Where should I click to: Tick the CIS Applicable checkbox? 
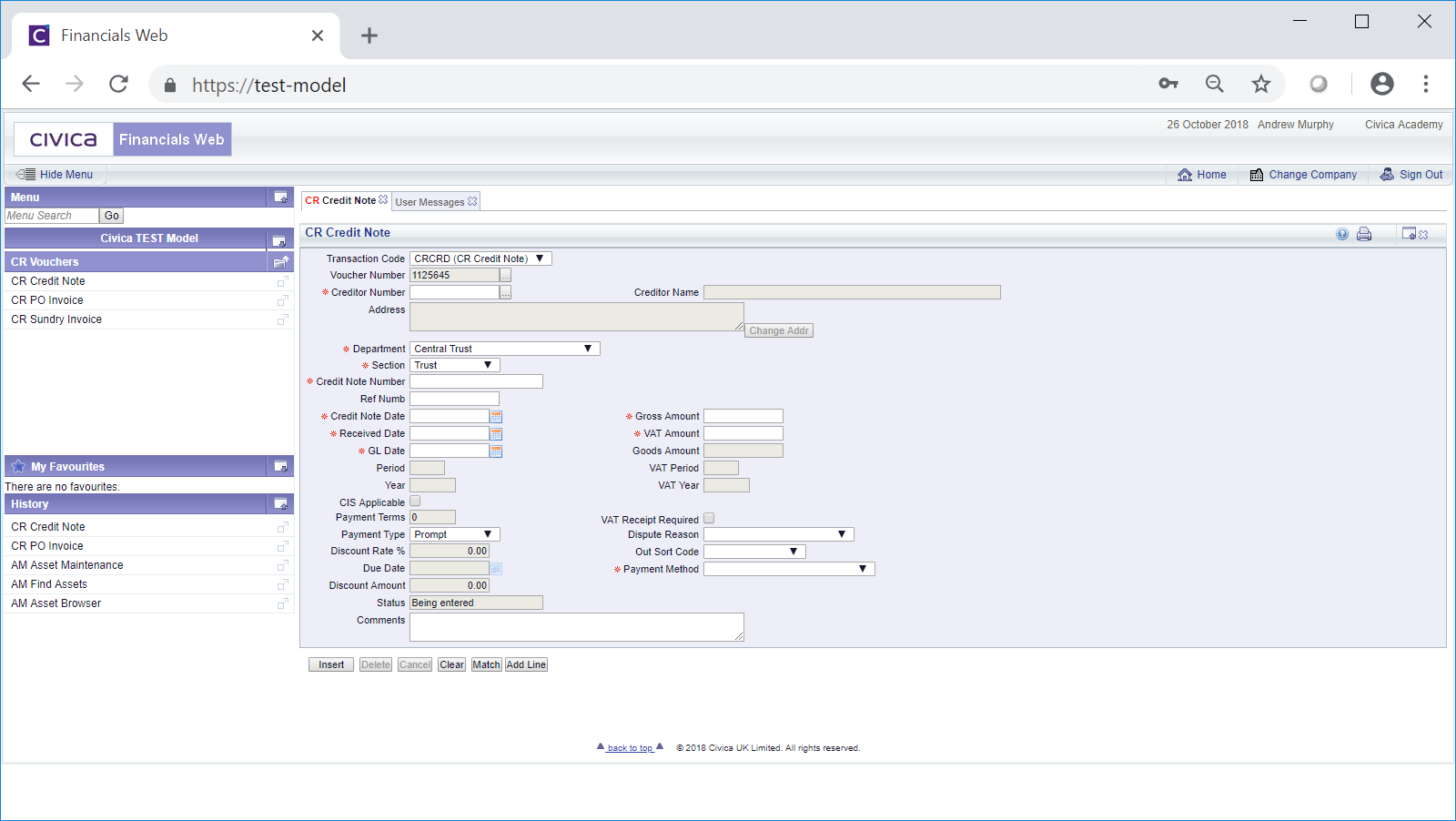[415, 502]
